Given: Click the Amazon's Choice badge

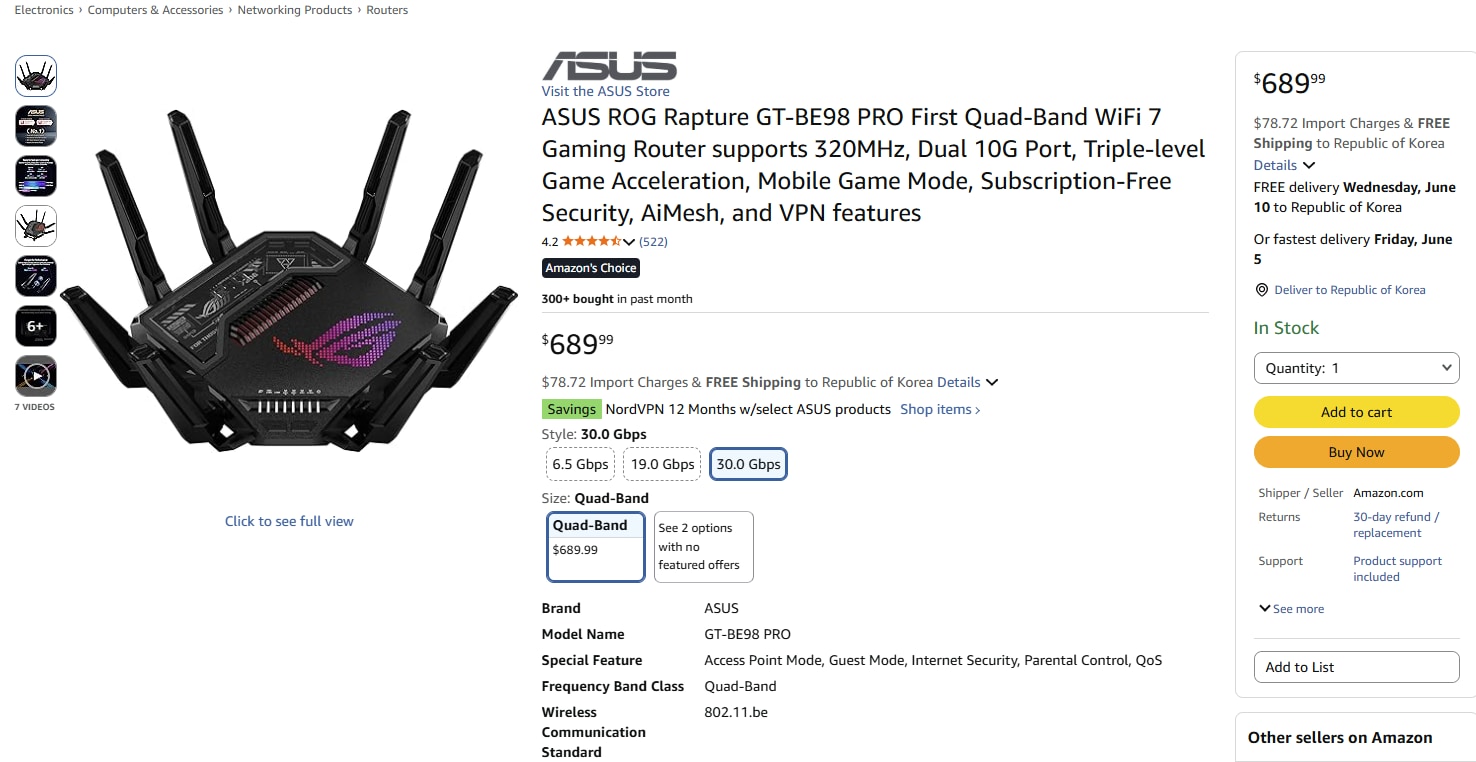Looking at the screenshot, I should tap(591, 268).
